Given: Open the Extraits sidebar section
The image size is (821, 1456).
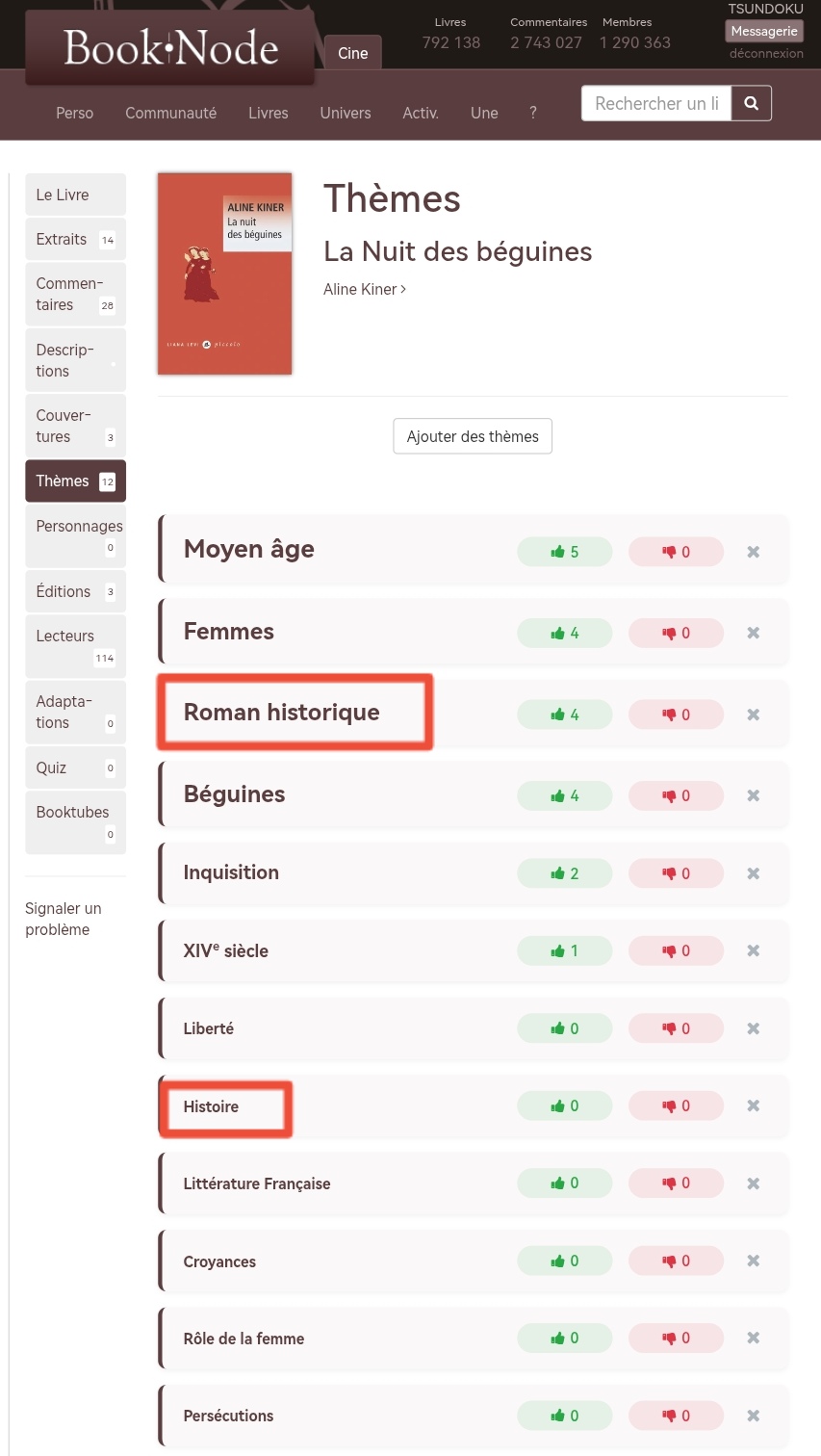Looking at the screenshot, I should 75,239.
